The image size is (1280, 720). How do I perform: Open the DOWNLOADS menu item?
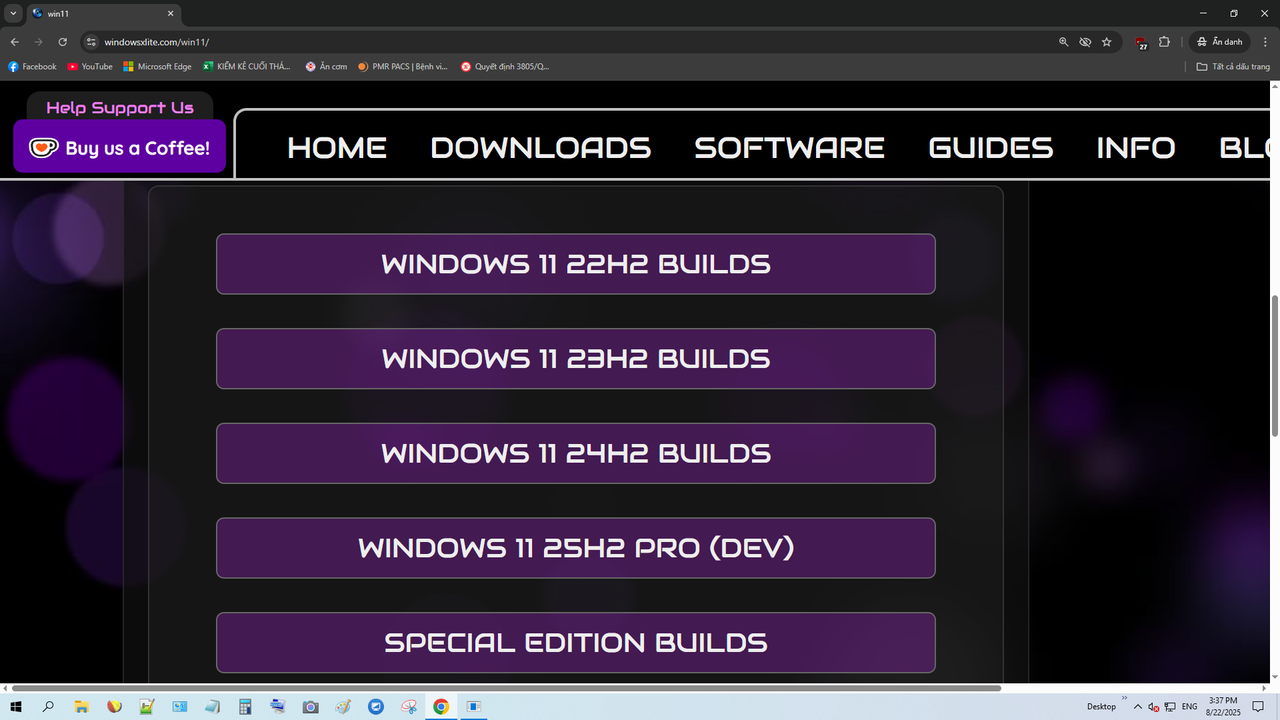point(540,147)
